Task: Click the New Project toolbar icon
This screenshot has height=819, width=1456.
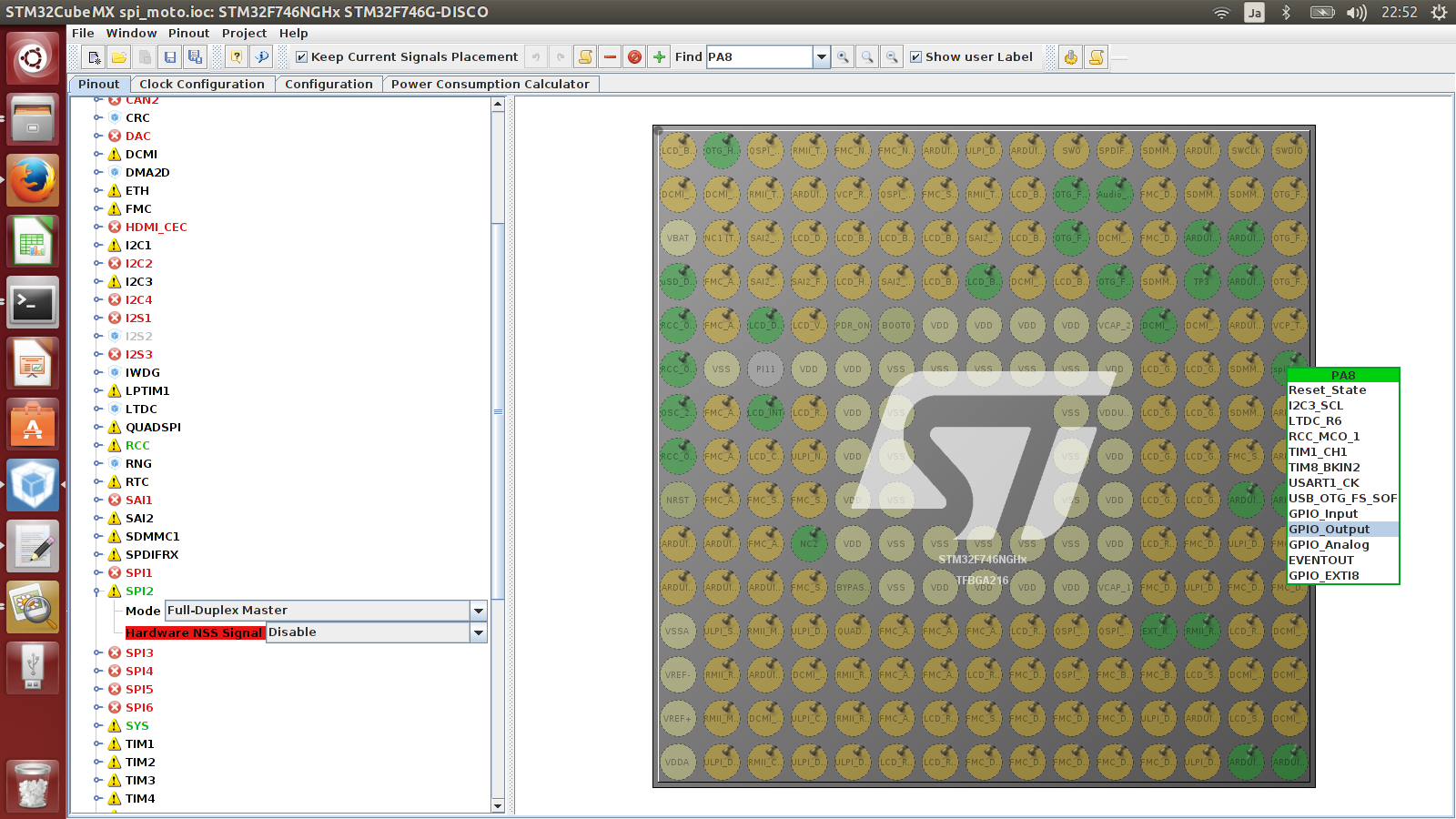Action: pos(94,57)
